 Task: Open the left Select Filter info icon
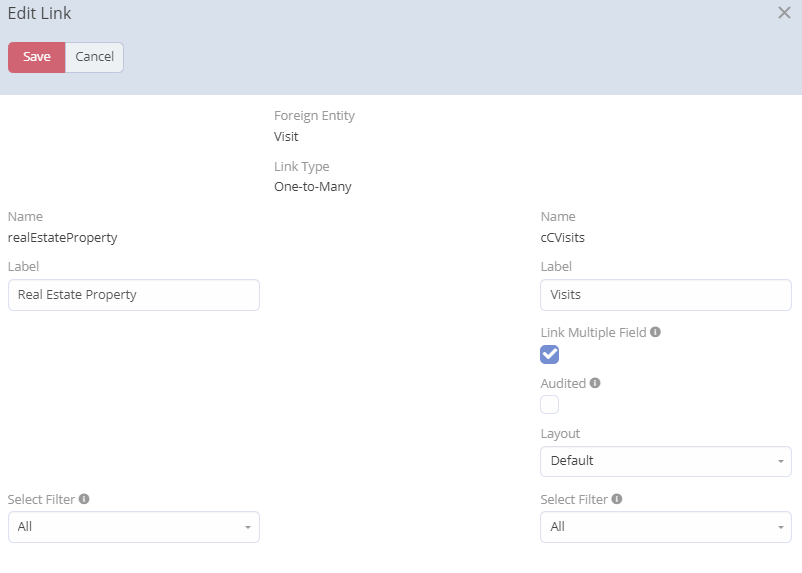[x=84, y=499]
